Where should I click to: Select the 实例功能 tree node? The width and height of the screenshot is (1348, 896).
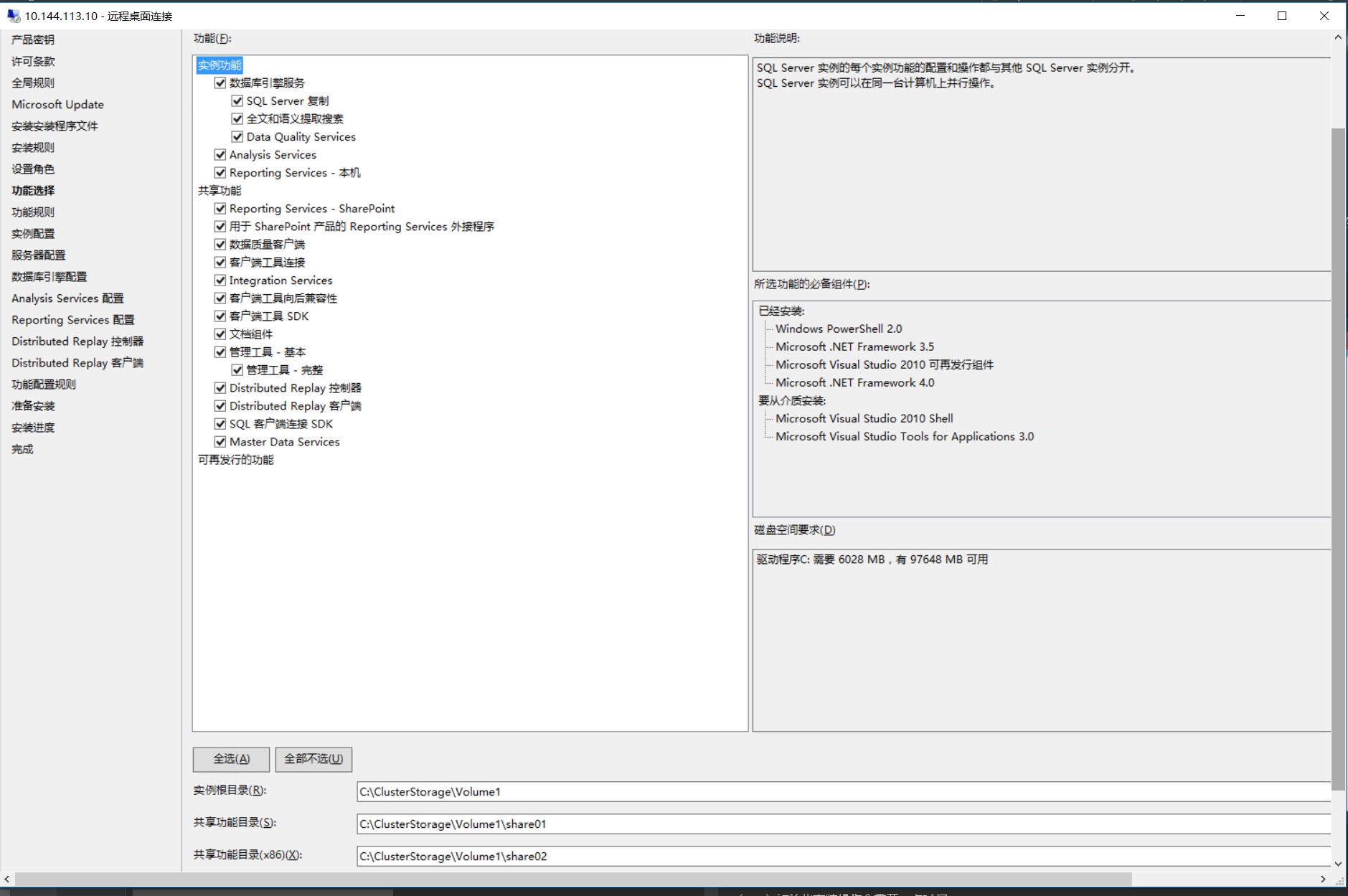pyautogui.click(x=220, y=65)
